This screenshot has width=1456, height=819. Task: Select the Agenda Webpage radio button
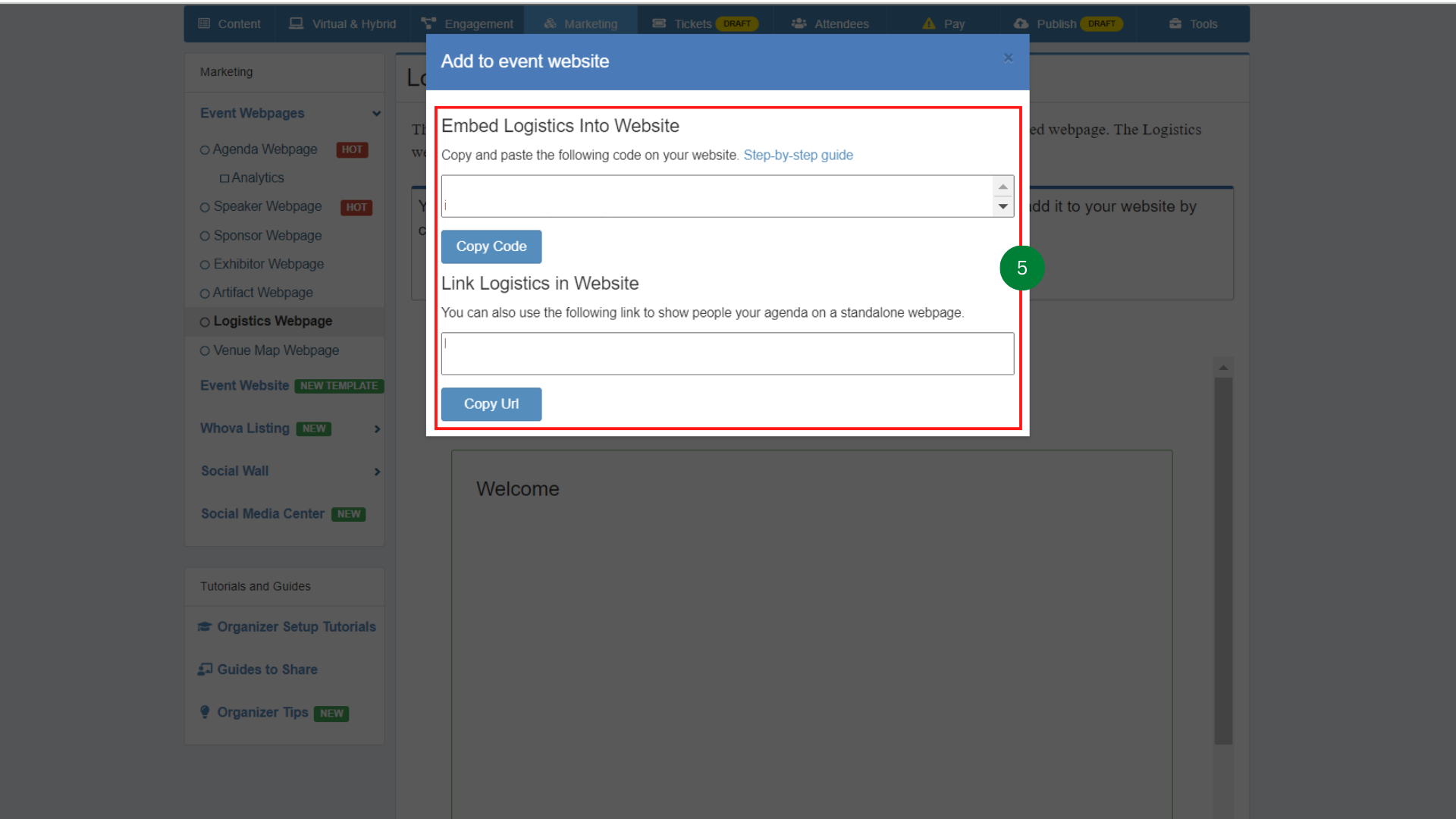(204, 149)
